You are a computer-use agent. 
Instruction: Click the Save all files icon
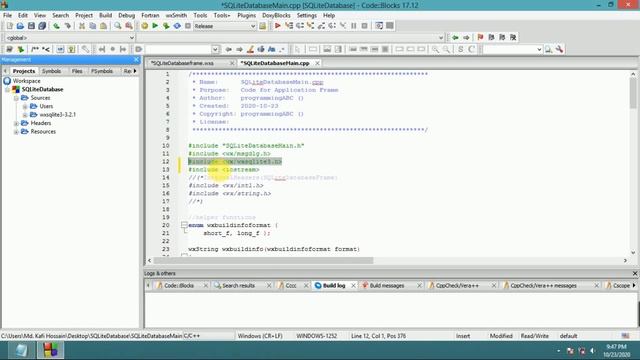click(42, 26)
